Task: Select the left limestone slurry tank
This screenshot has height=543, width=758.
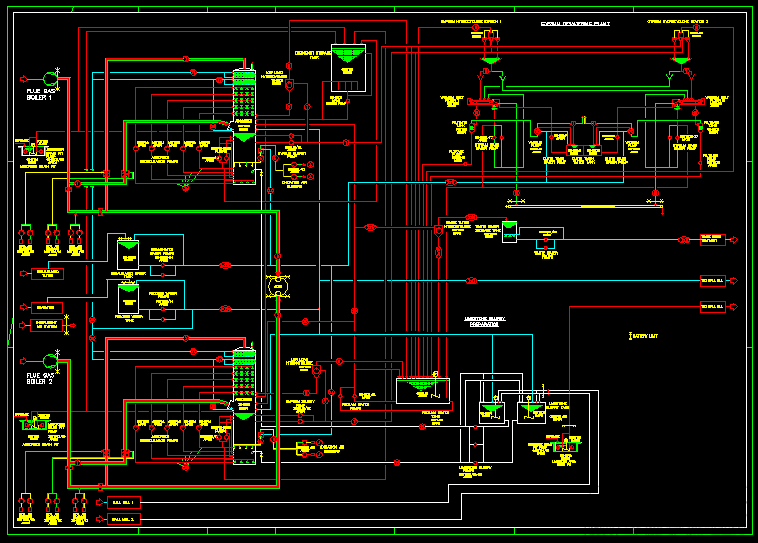Action: [492, 412]
